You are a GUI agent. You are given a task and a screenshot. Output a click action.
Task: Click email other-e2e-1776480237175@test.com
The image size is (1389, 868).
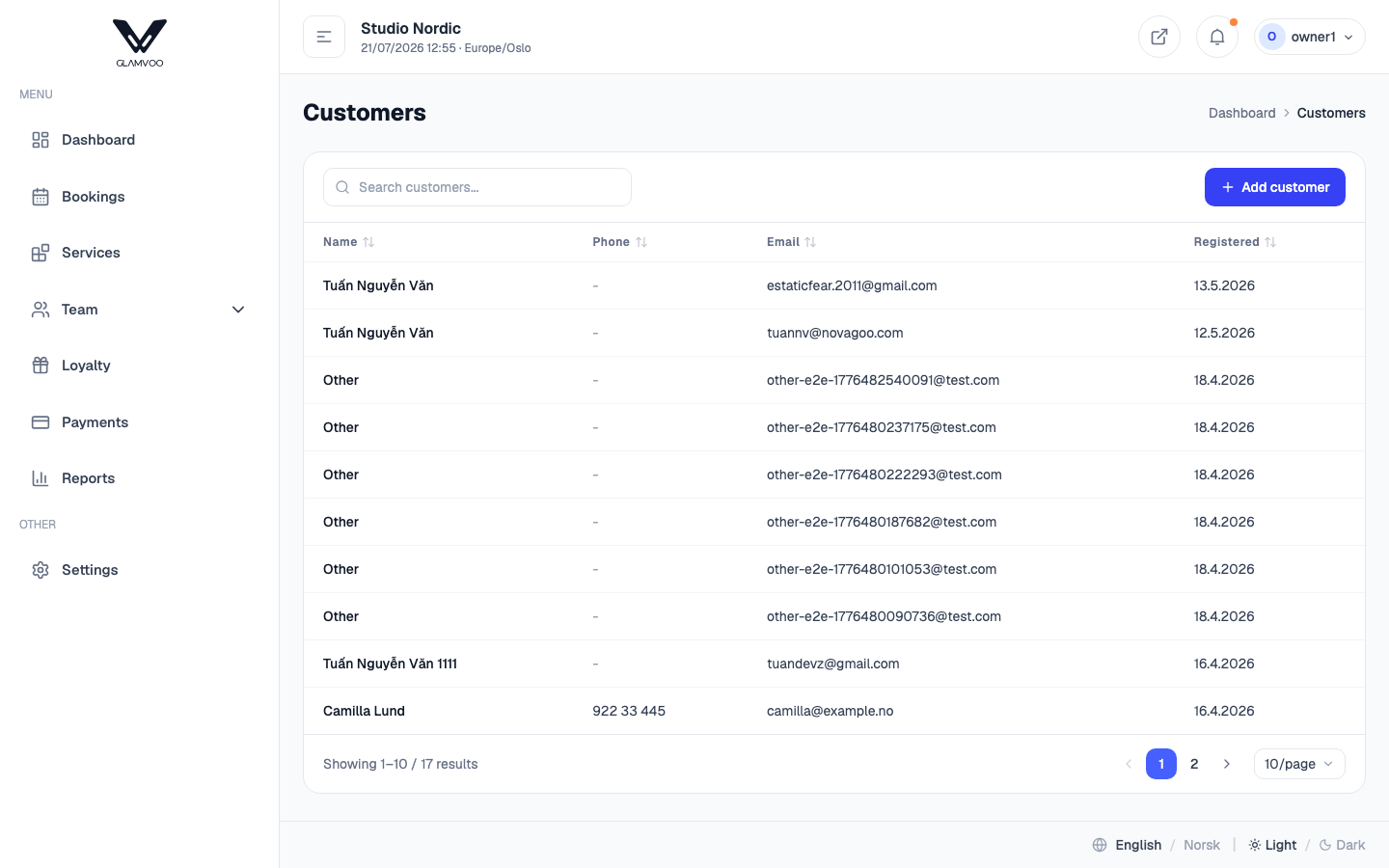(x=882, y=427)
